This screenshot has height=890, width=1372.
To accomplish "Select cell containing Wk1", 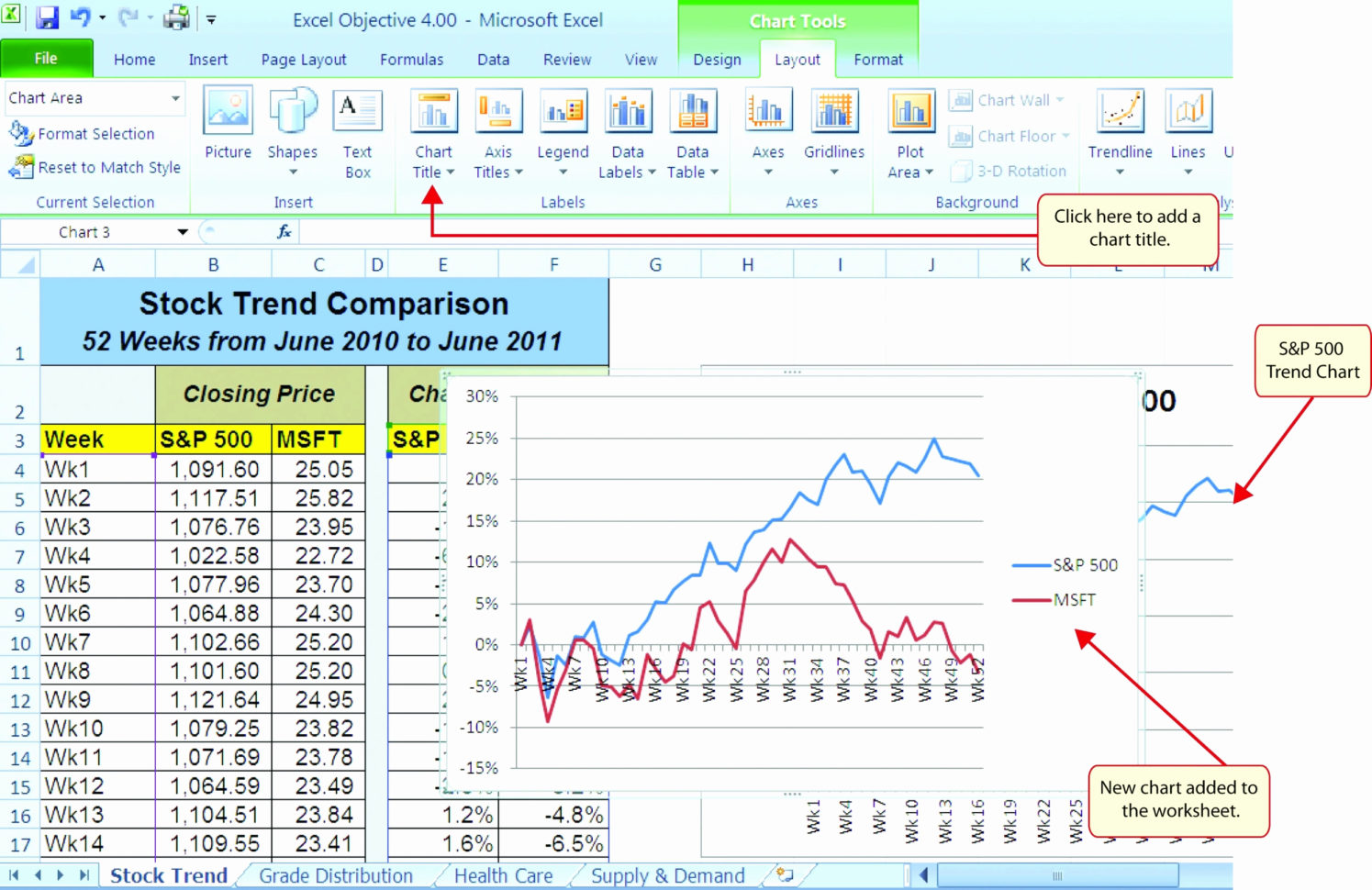I will tap(97, 470).
